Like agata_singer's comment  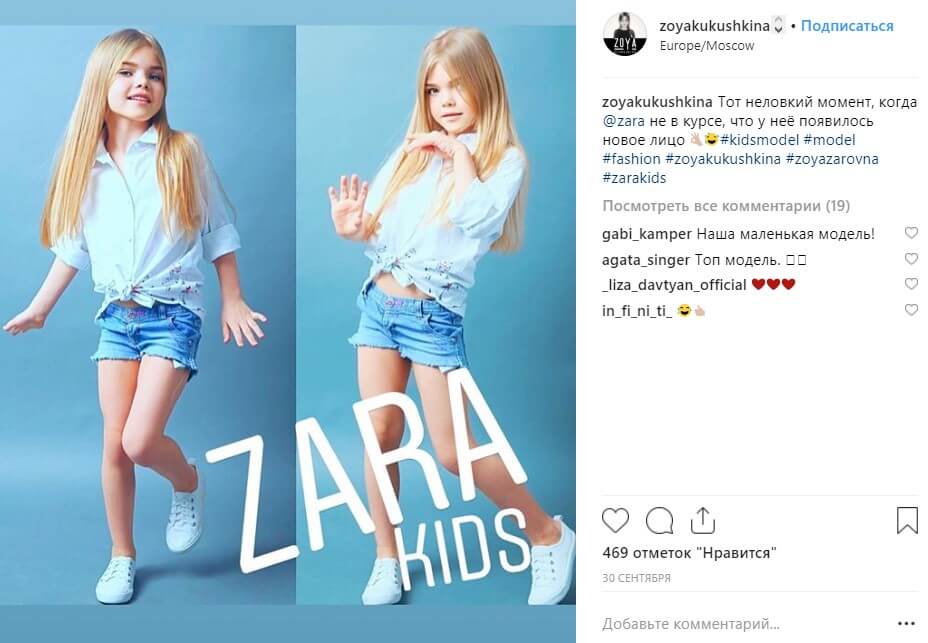tap(911, 259)
